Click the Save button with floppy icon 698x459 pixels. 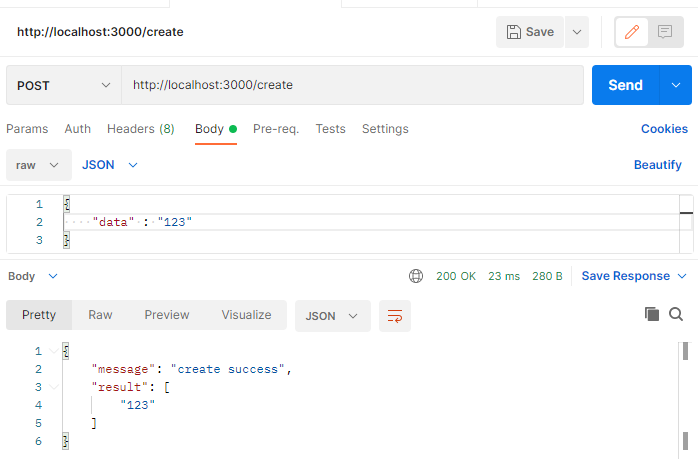(530, 32)
